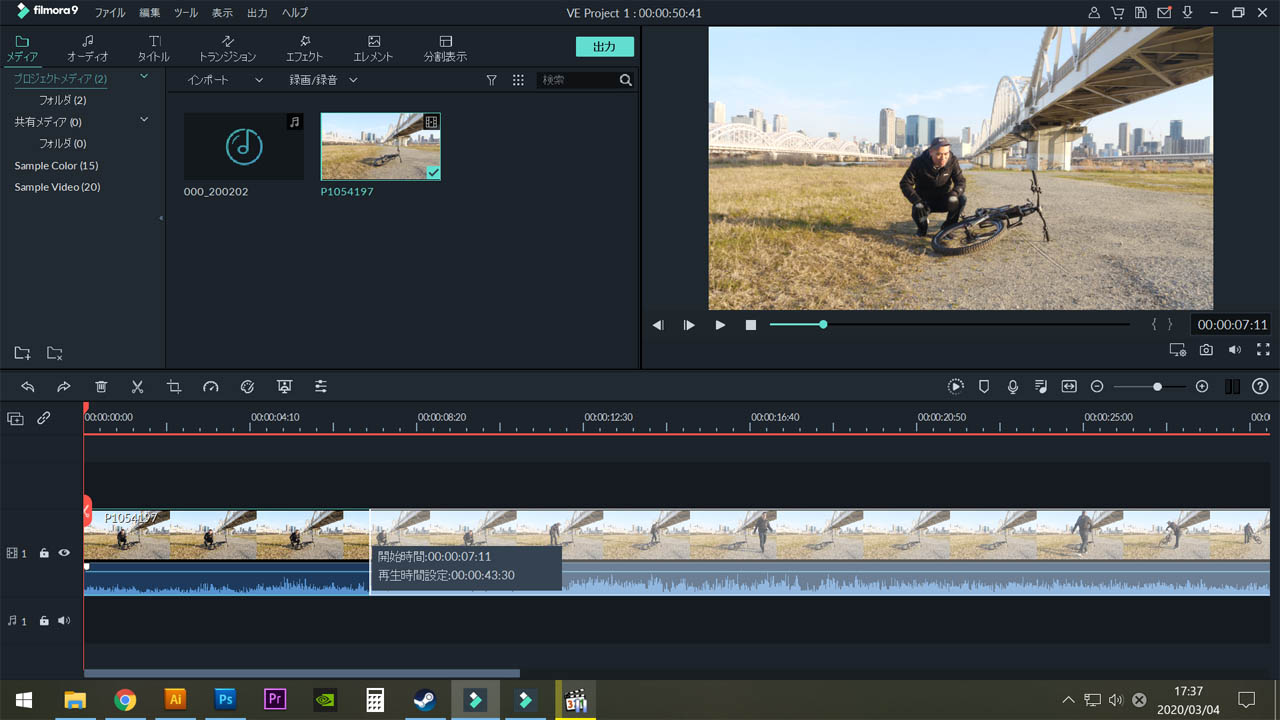Viewport: 1280px width, 720px height.
Task: Open the crop tool icon
Action: pyautogui.click(x=174, y=386)
